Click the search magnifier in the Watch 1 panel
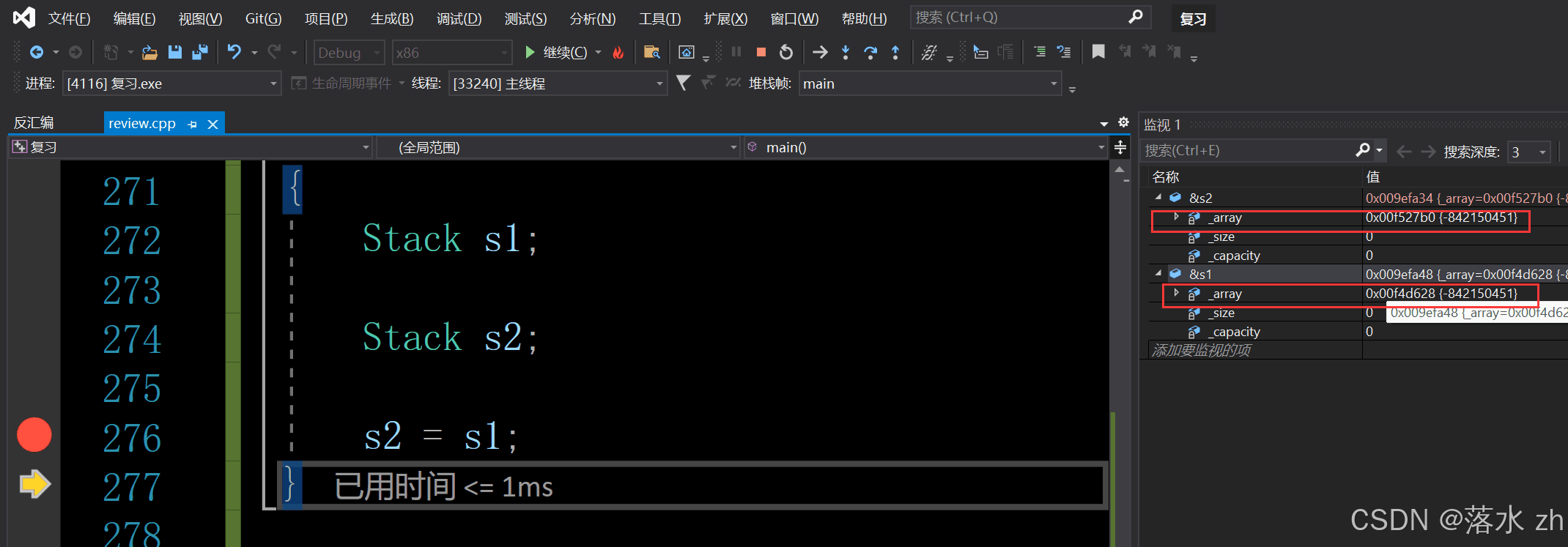1568x547 pixels. [1362, 150]
